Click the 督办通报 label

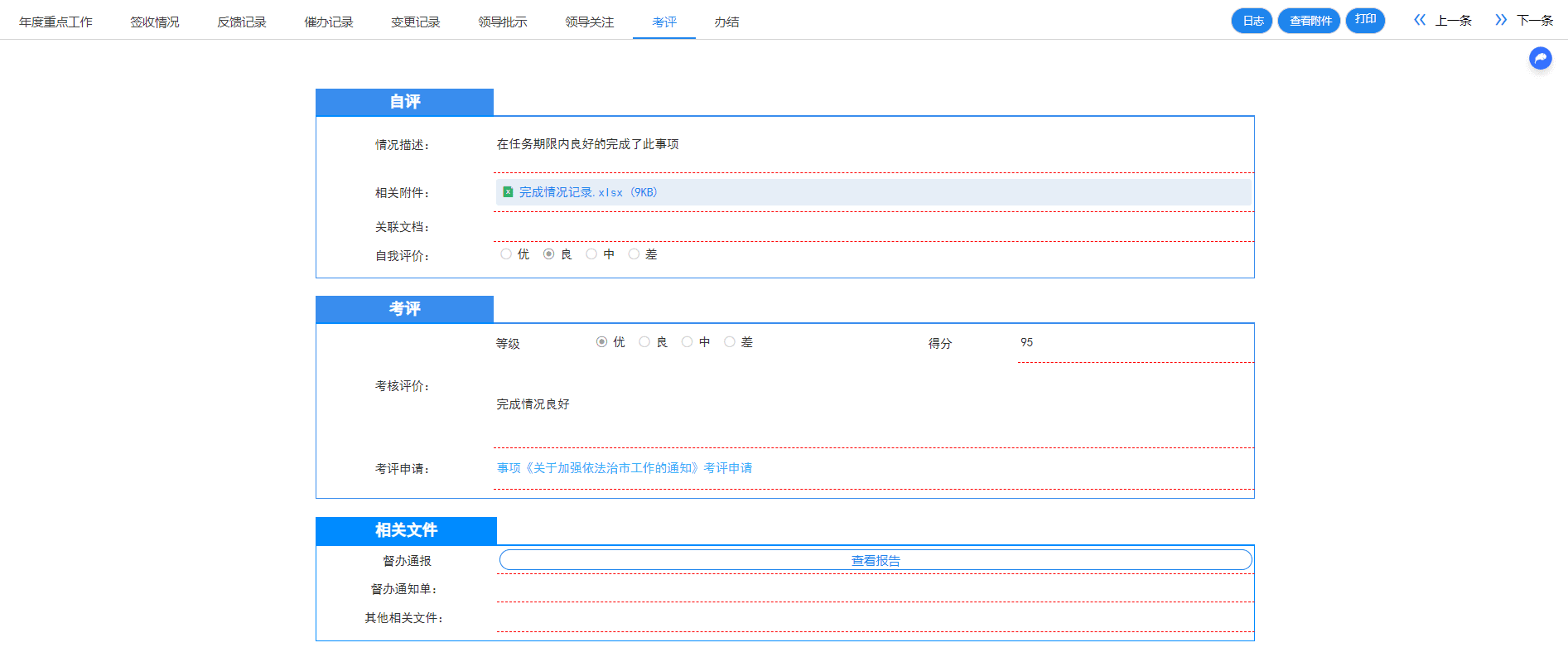click(x=407, y=561)
